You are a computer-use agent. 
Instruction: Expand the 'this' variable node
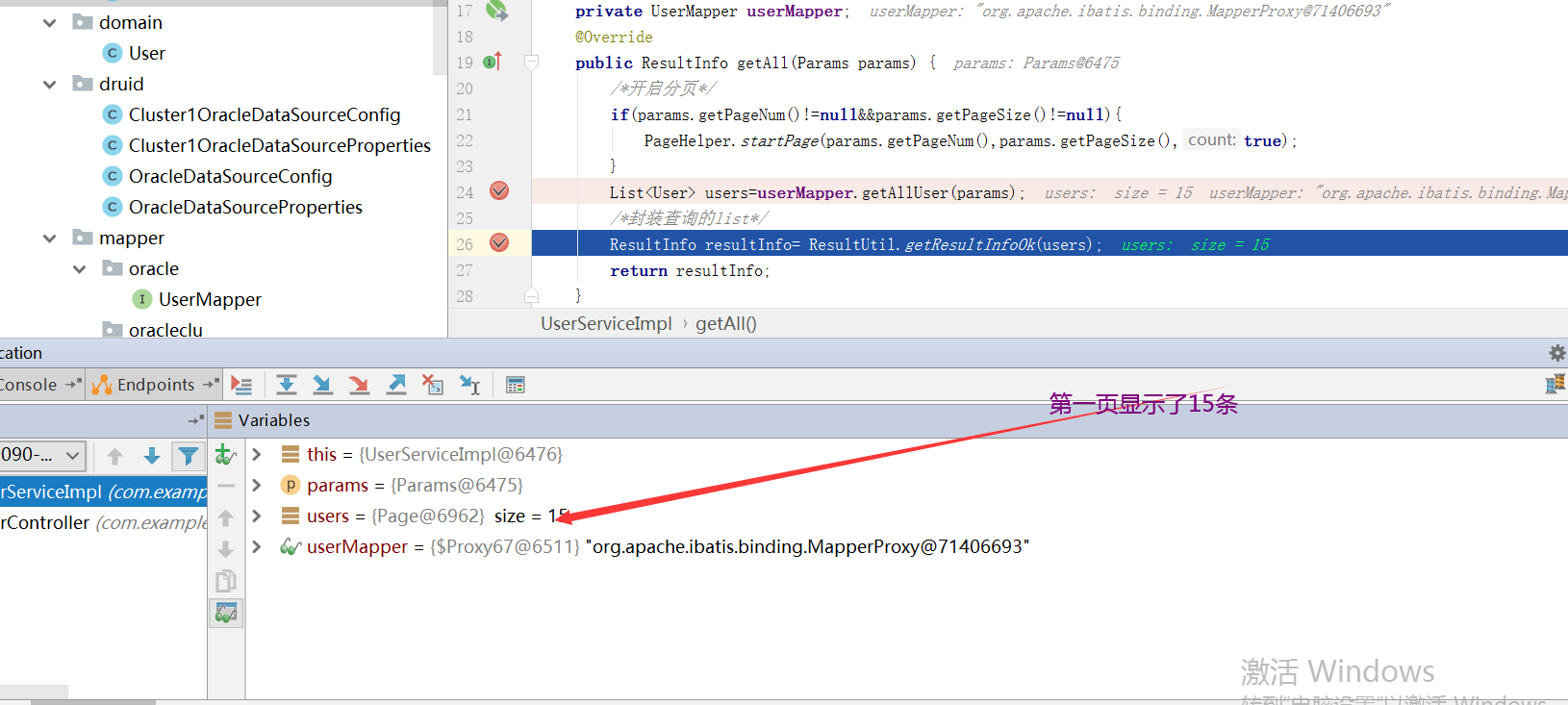click(x=257, y=454)
